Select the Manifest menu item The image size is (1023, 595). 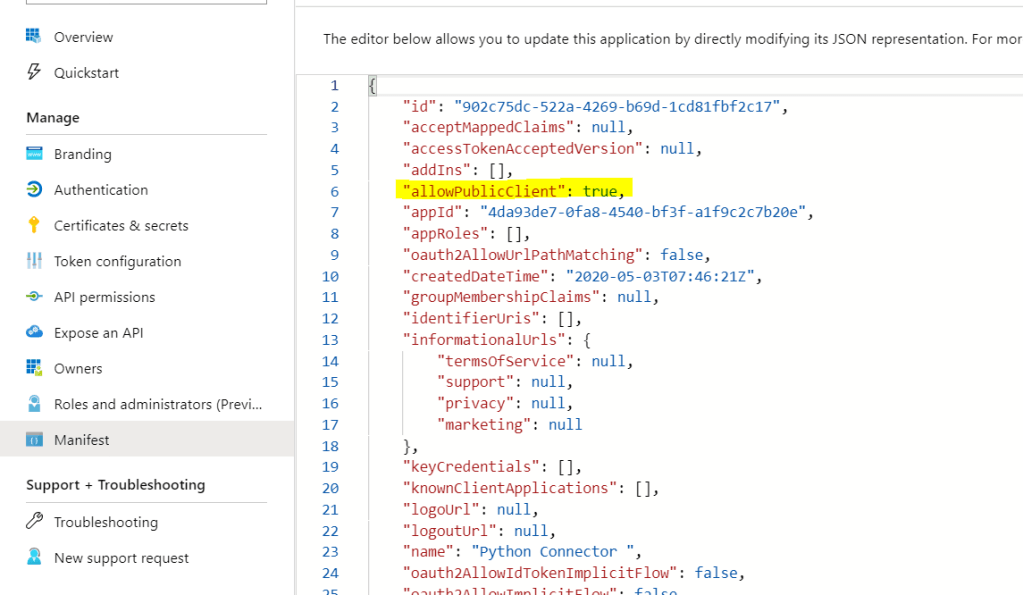(x=81, y=440)
